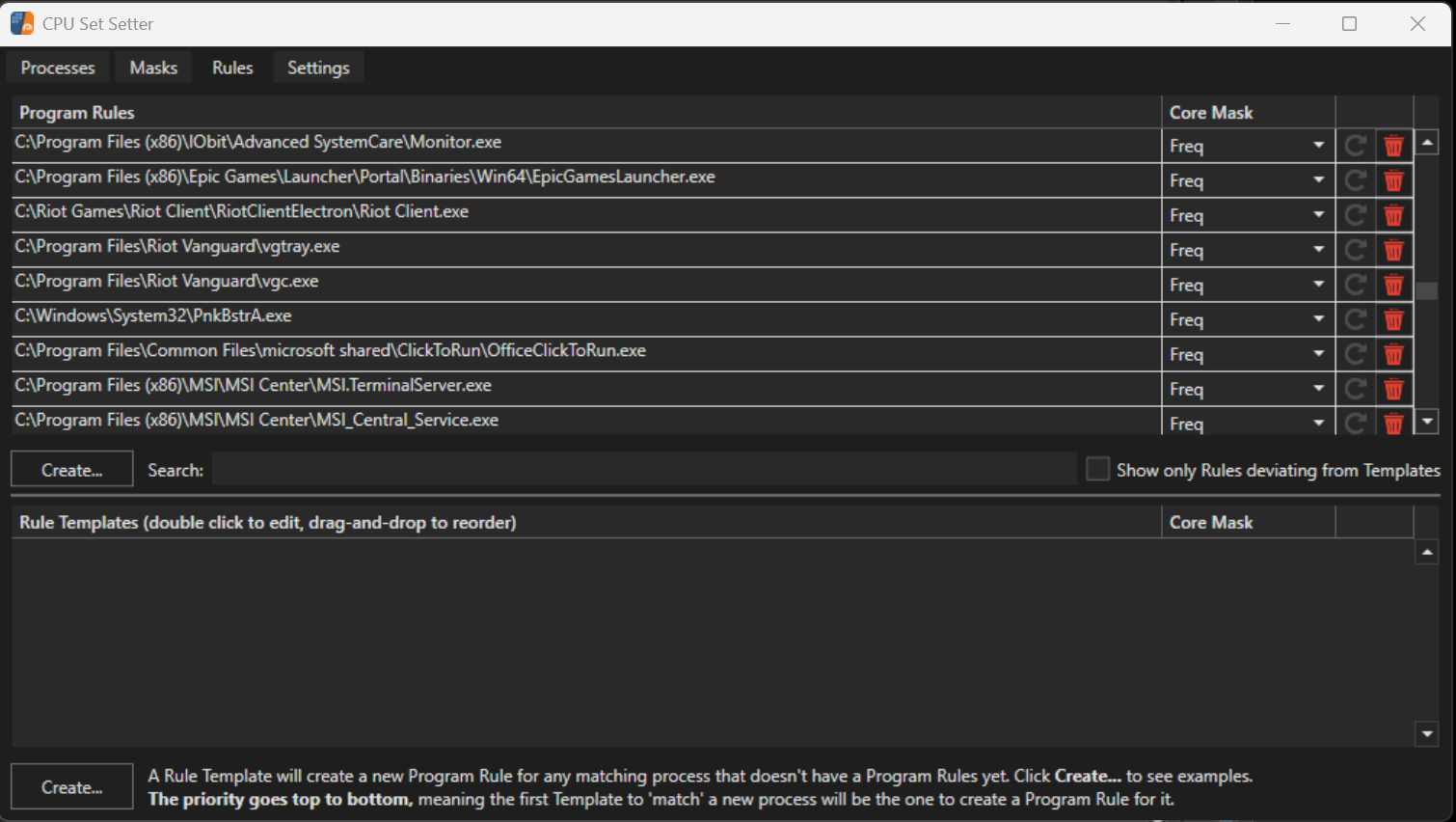Image resolution: width=1456 pixels, height=822 pixels.
Task: Close the CPU Set Setter window
Action: pyautogui.click(x=1417, y=23)
